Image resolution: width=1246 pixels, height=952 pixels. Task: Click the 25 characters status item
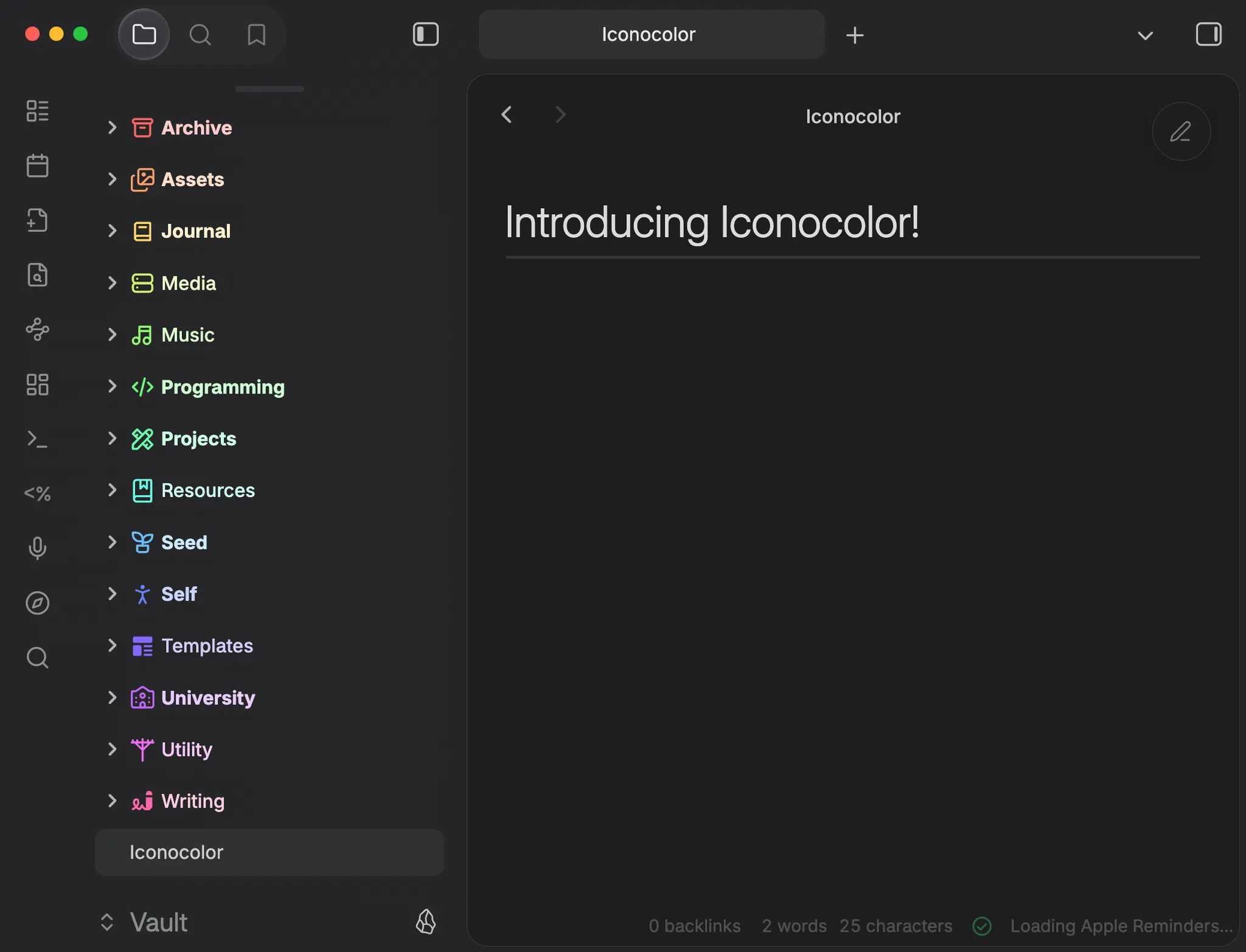[896, 926]
